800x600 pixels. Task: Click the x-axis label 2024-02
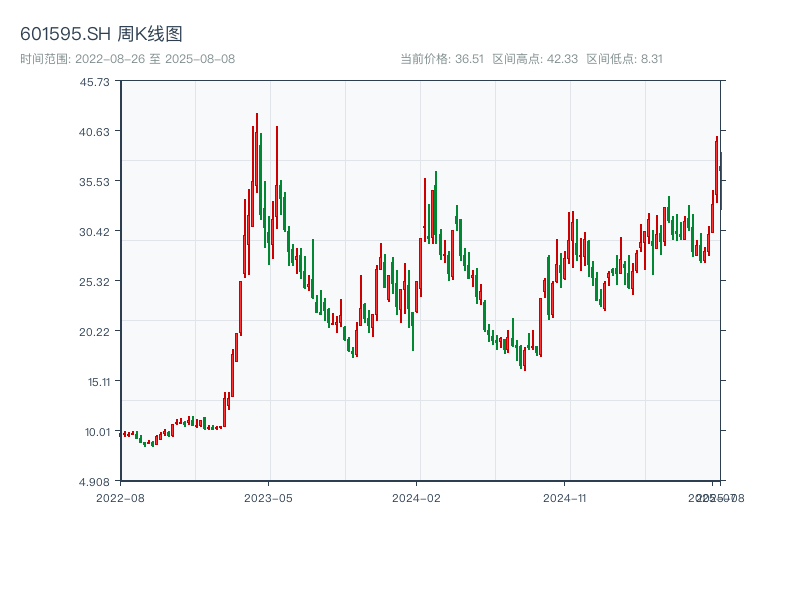[416, 498]
